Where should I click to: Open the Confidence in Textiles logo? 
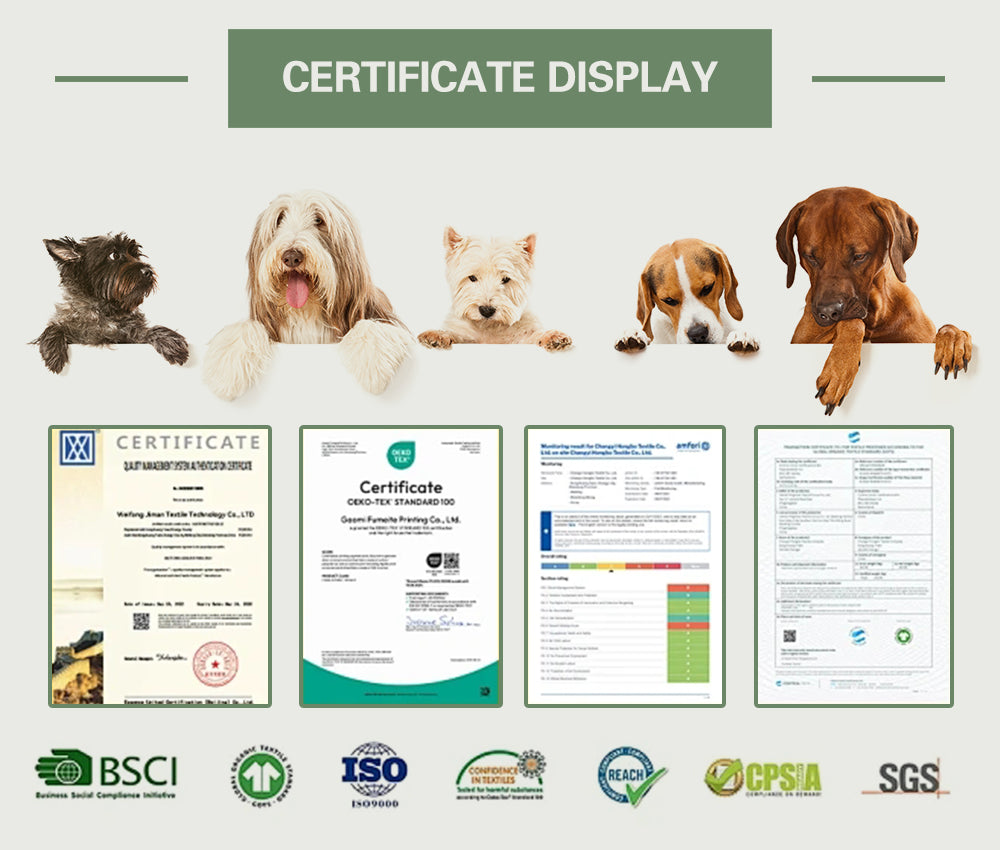coord(500,775)
